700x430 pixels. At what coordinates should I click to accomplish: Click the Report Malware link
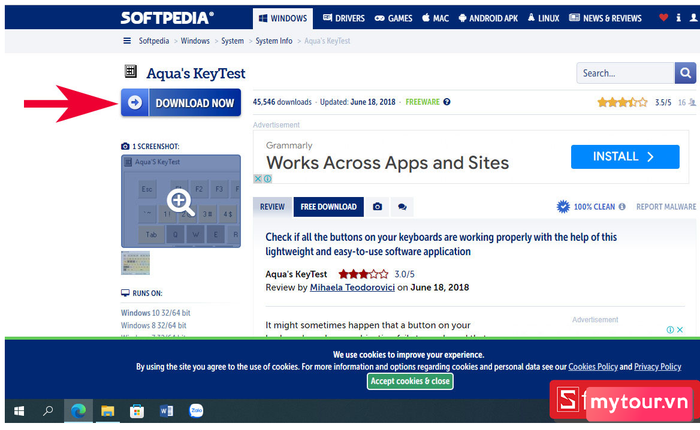click(x=666, y=207)
